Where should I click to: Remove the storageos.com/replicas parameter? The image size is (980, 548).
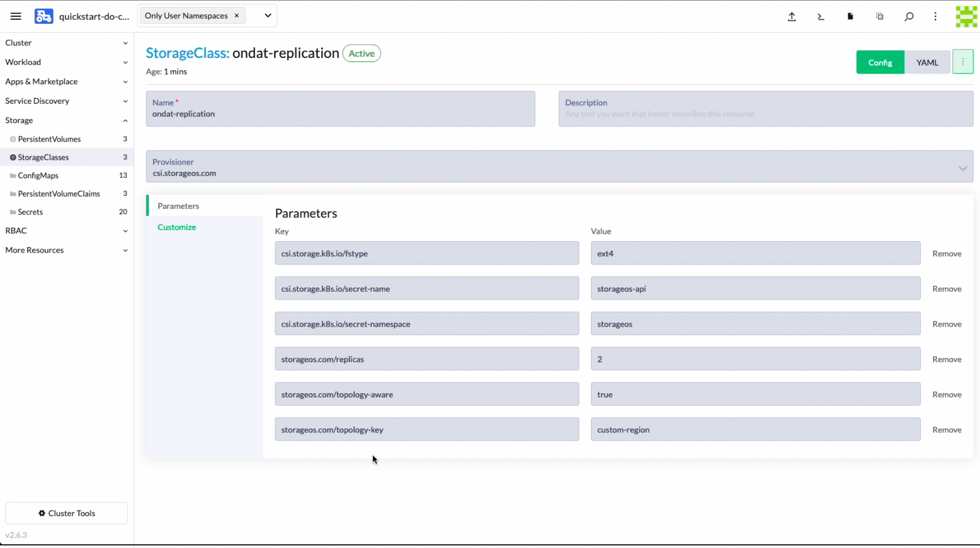(x=946, y=359)
